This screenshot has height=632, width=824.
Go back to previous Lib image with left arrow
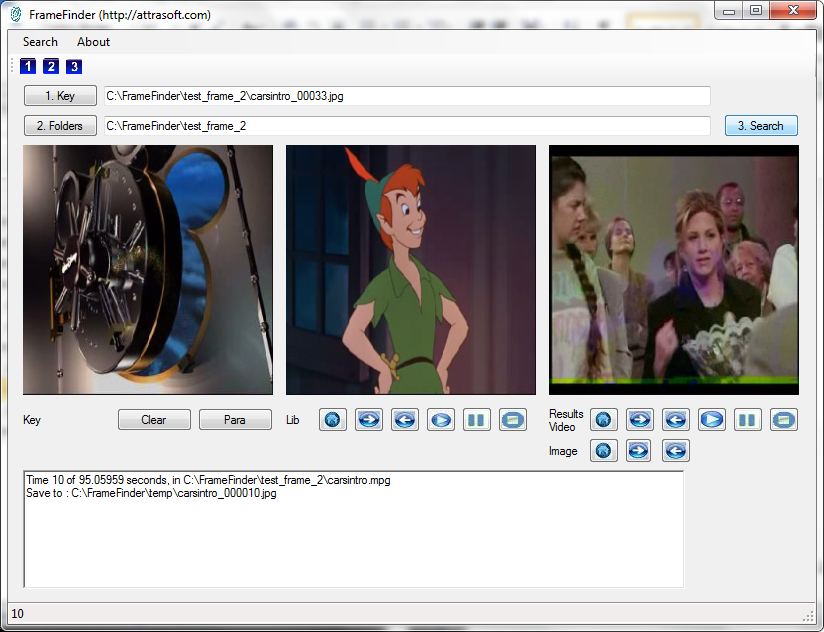coord(405,420)
